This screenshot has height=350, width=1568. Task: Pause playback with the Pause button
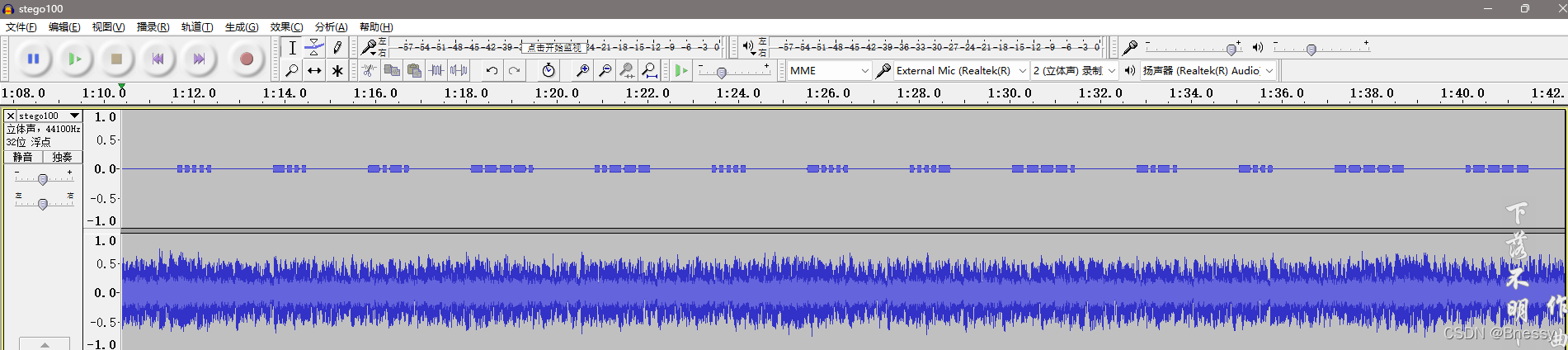pyautogui.click(x=33, y=59)
